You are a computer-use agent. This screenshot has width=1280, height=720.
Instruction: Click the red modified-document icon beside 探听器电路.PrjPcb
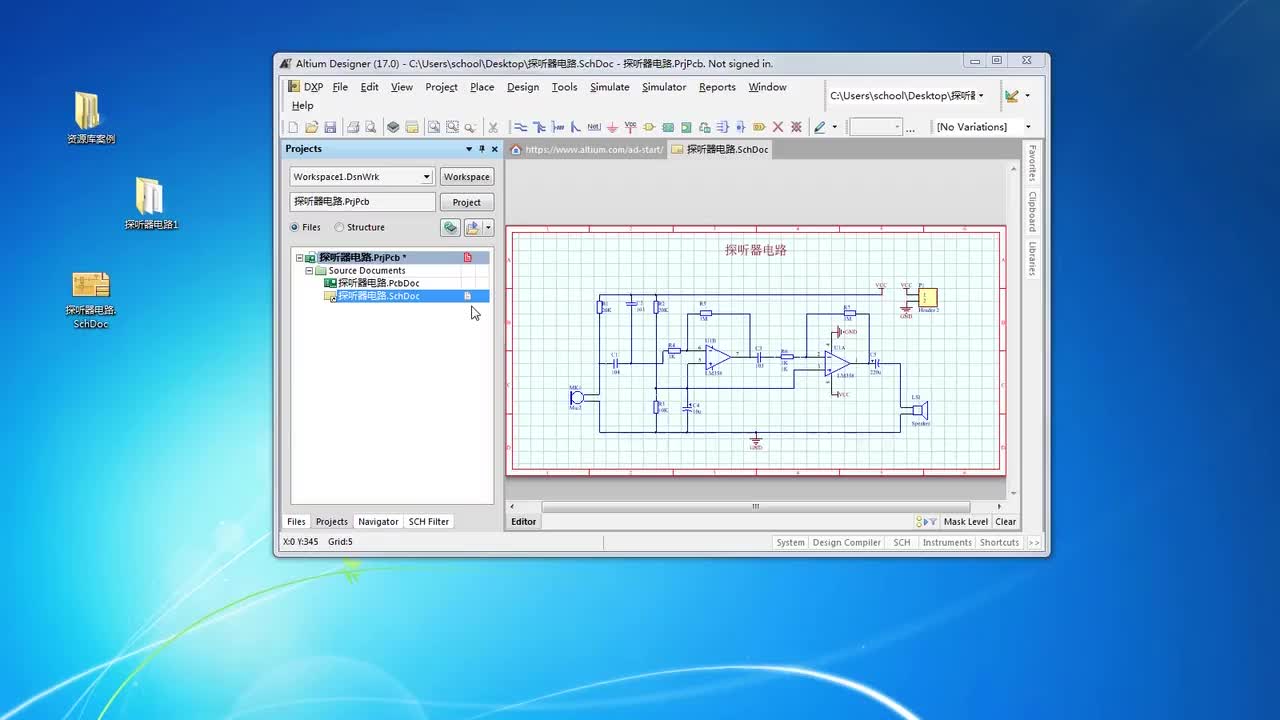pos(467,258)
